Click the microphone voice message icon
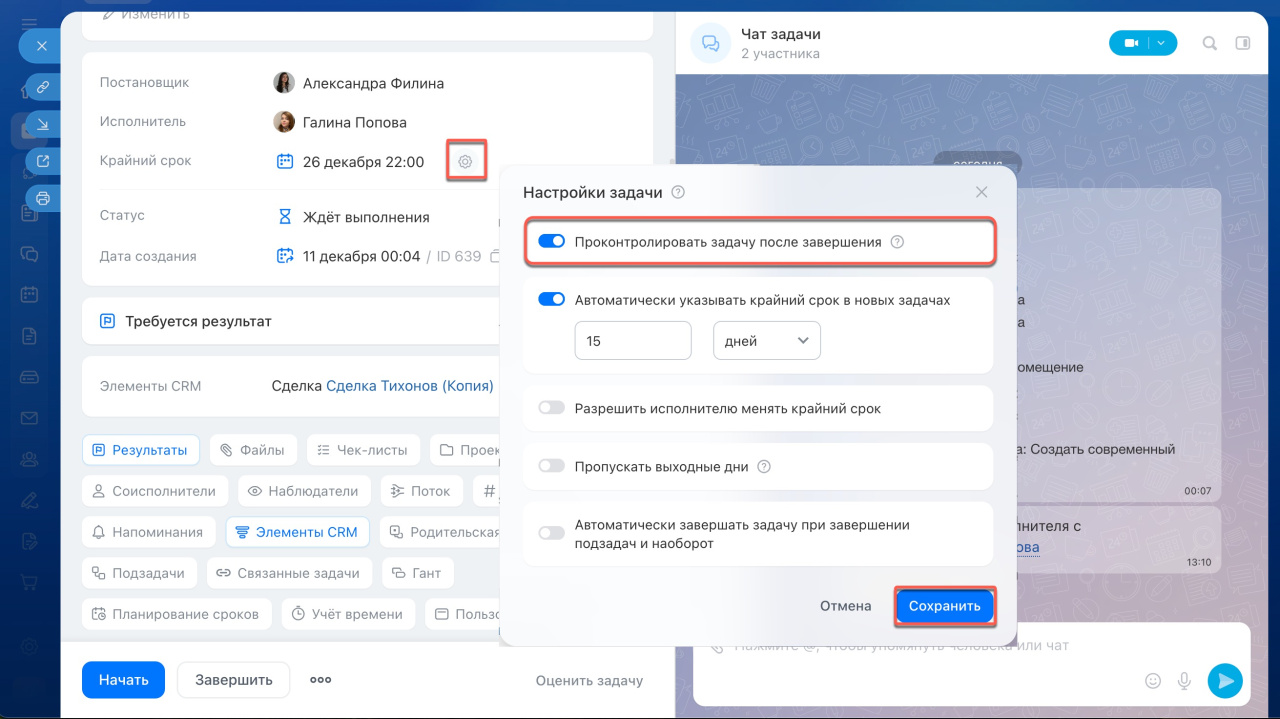This screenshot has width=1280, height=719. pyautogui.click(x=1185, y=680)
